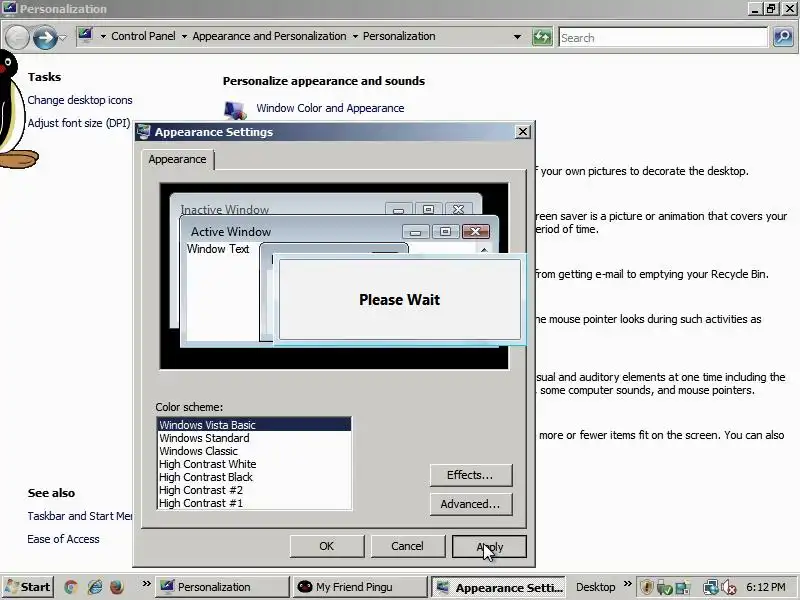The width and height of the screenshot is (800, 600).
Task: Select Windows Vista Basic color scheme
Action: tap(254, 424)
